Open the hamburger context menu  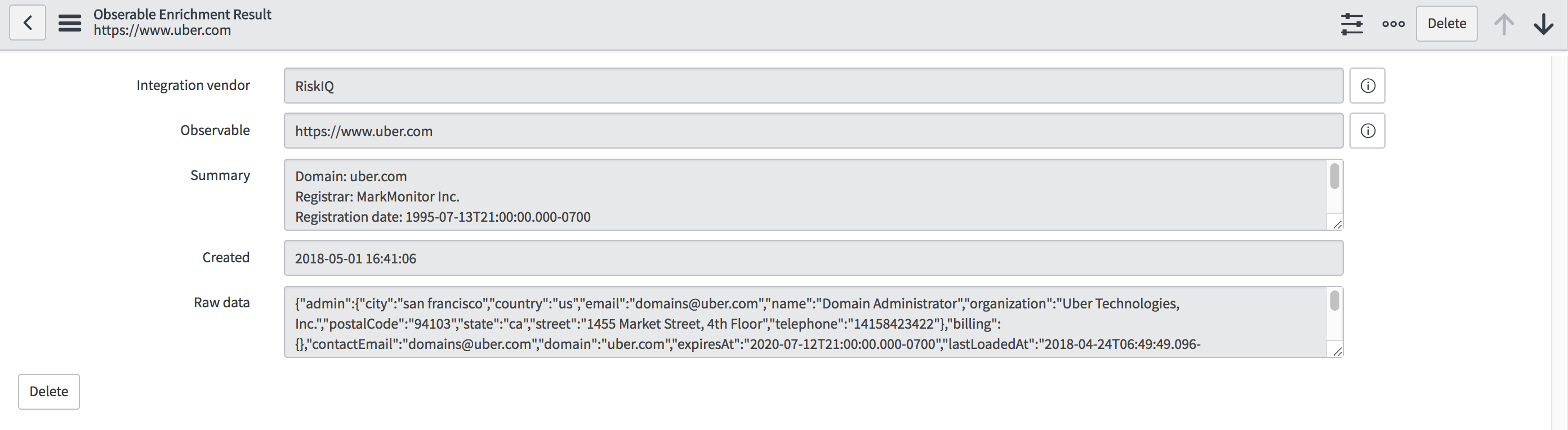(70, 23)
